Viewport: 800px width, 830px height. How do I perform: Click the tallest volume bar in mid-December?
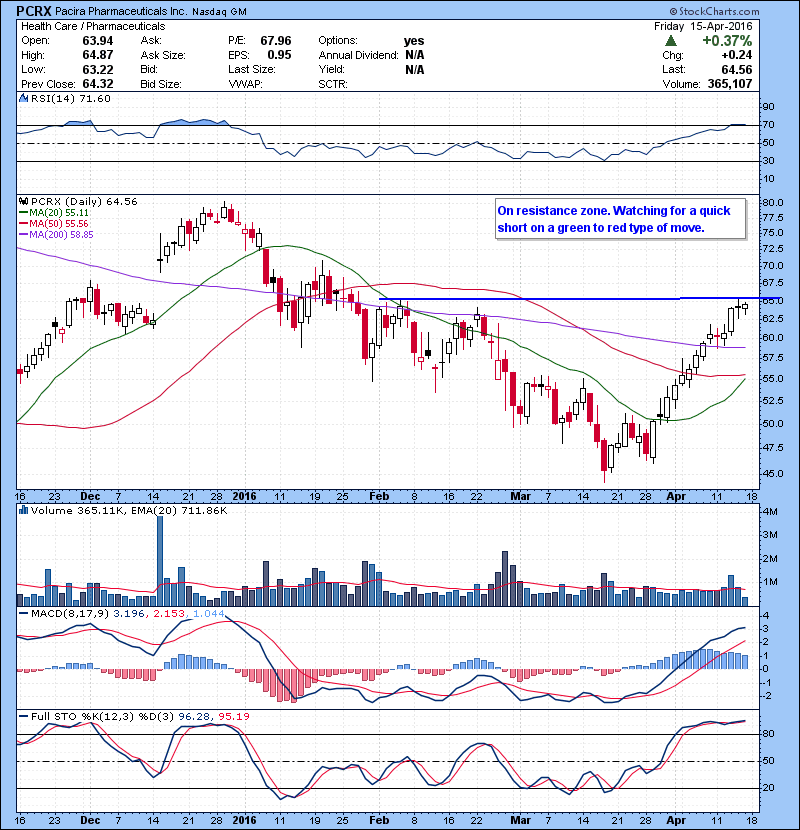160,561
